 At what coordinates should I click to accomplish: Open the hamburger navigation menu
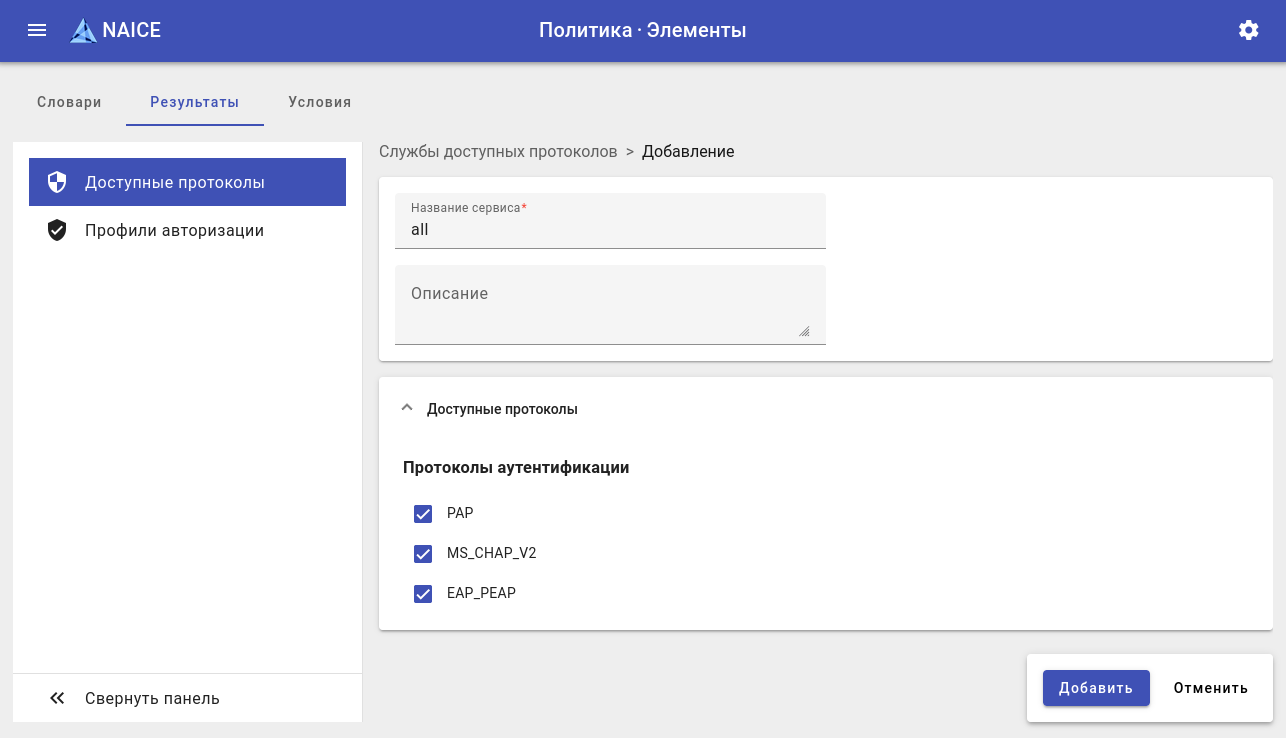point(37,30)
